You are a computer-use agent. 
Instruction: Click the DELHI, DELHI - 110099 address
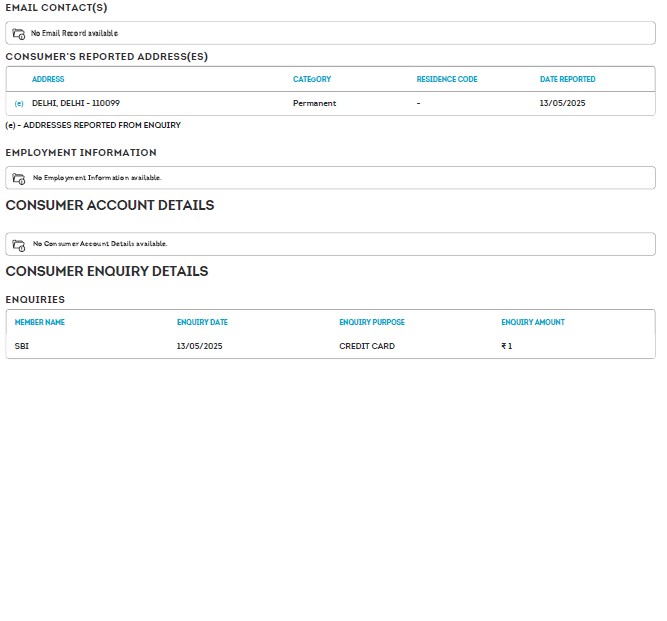(x=76, y=103)
